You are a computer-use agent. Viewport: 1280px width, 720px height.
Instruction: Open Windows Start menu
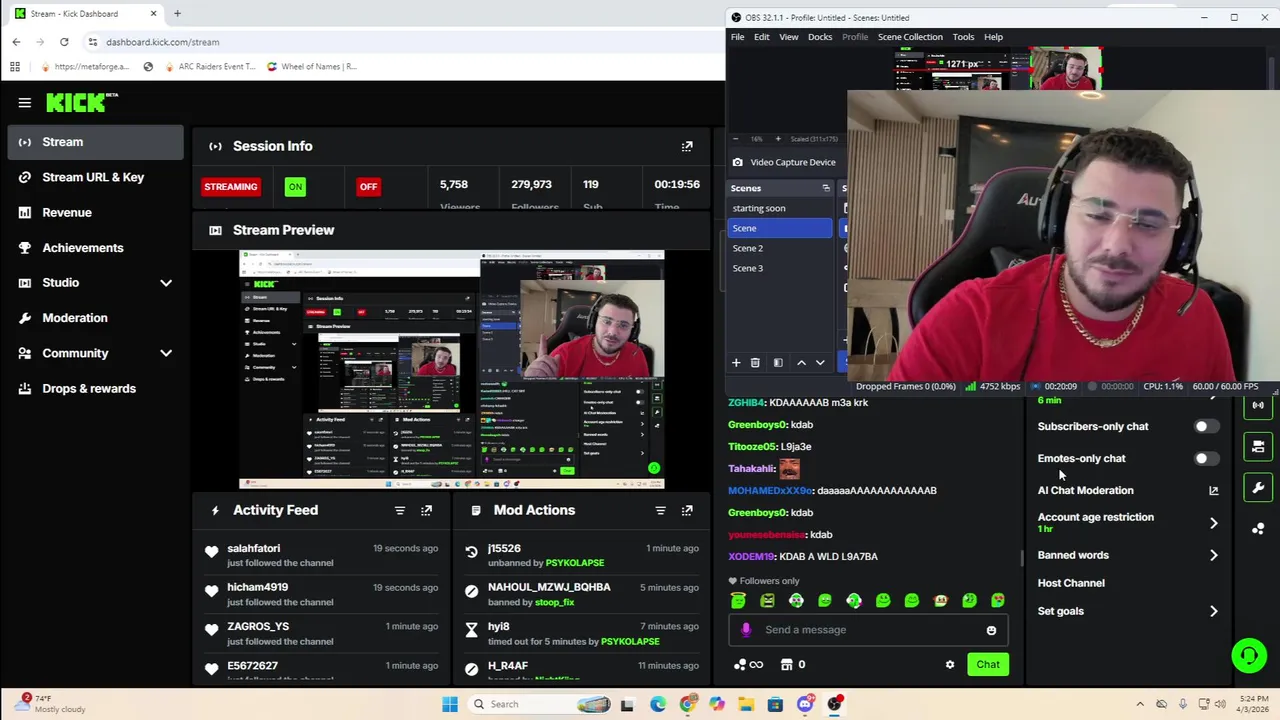[450, 704]
